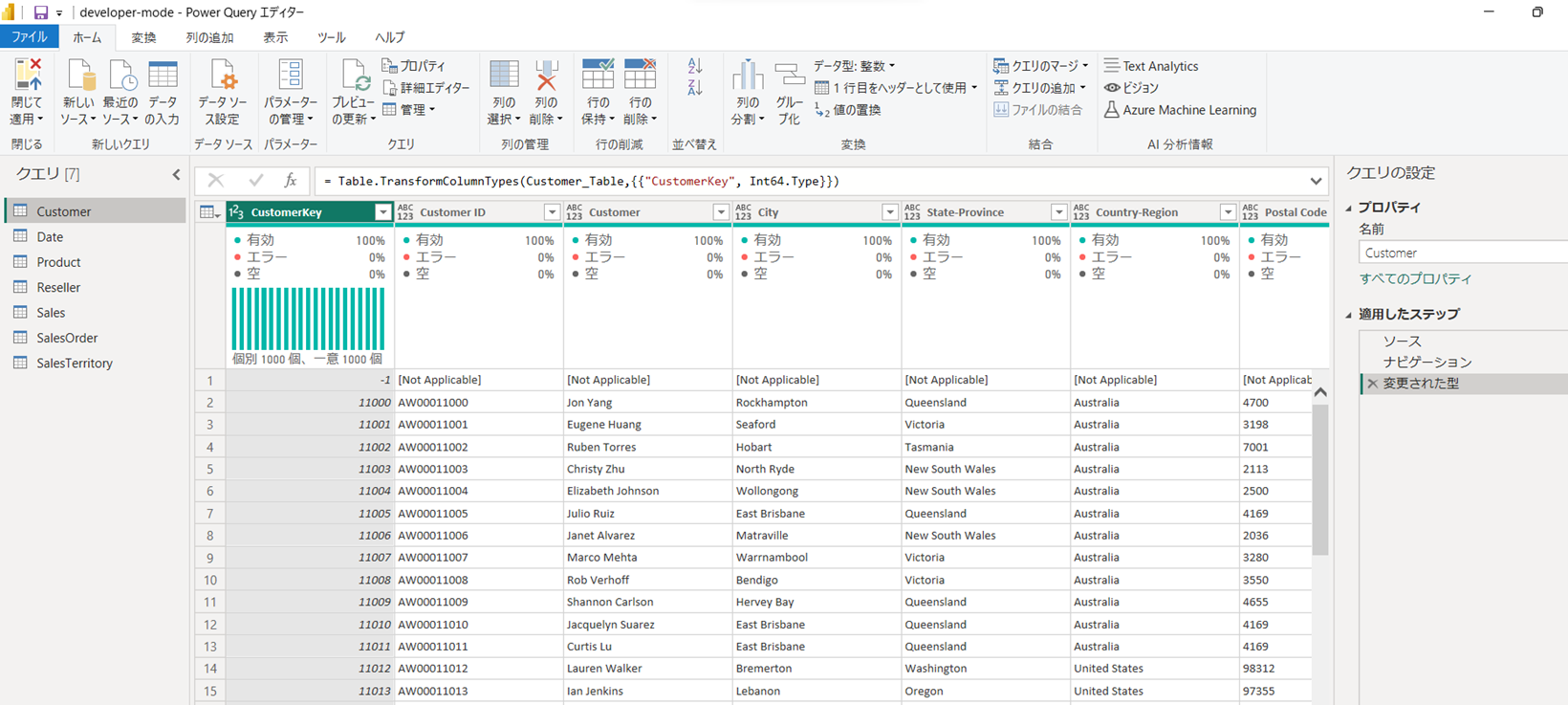Image resolution: width=1568 pixels, height=705 pixels.
Task: Switch to the Tools (ツール) tab
Action: [x=332, y=37]
